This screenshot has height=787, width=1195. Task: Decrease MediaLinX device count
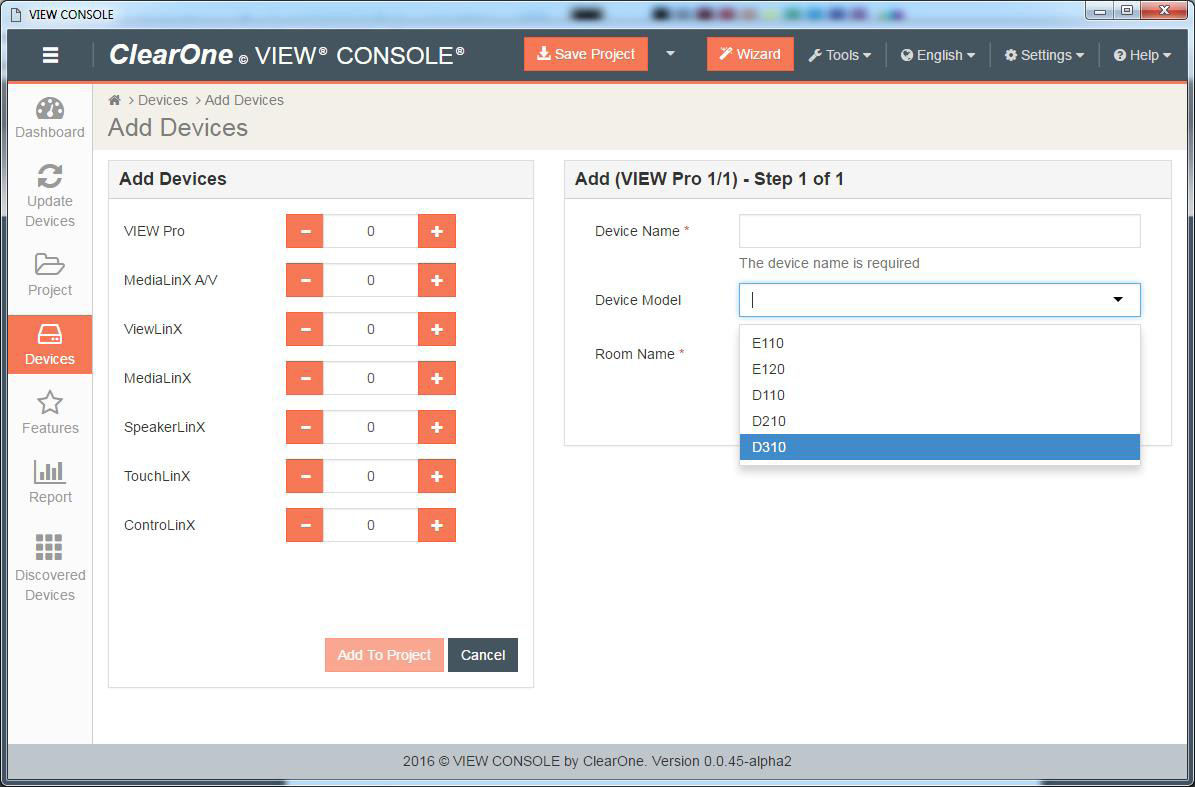coord(305,378)
